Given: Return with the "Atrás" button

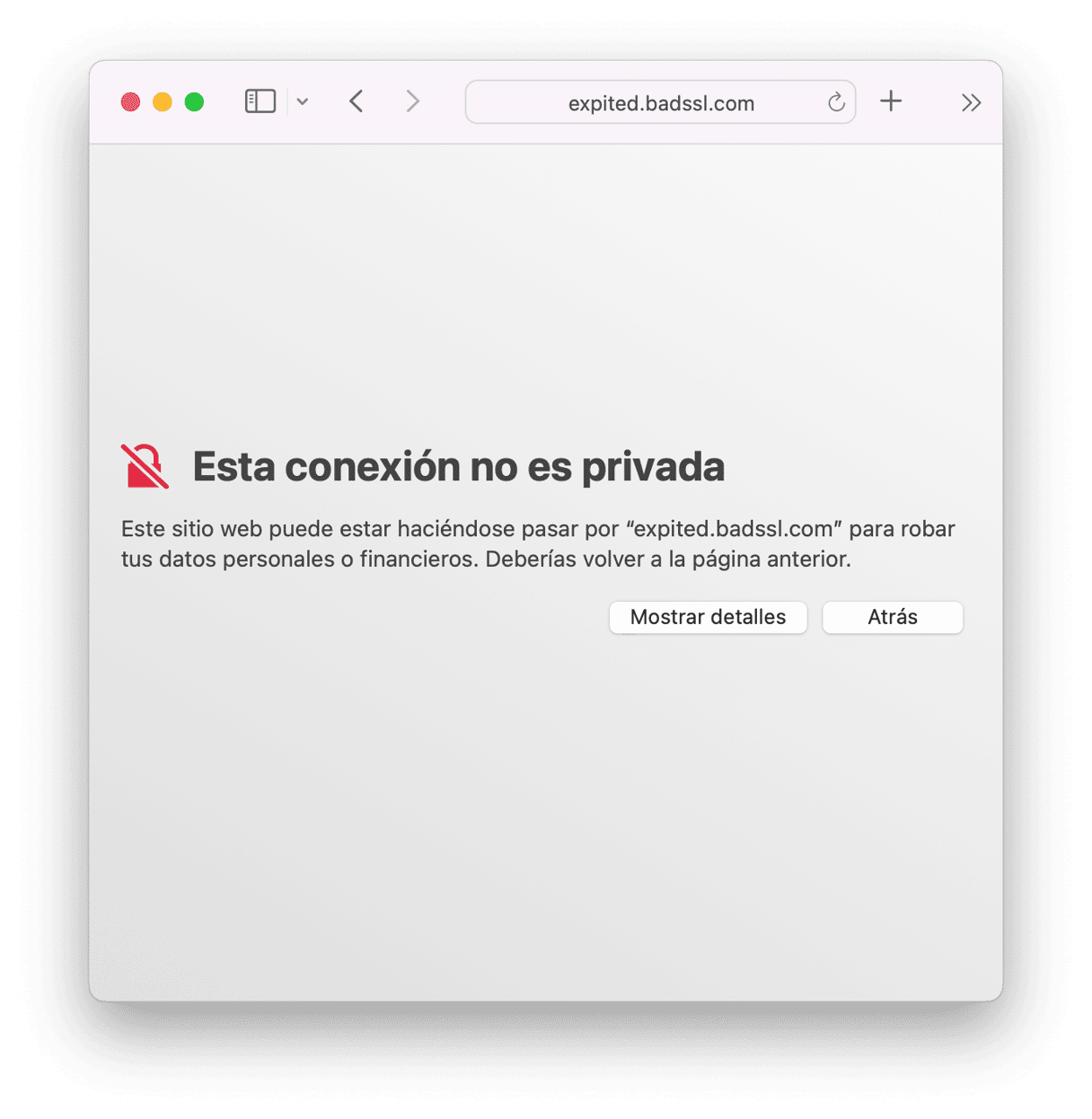Looking at the screenshot, I should (893, 617).
